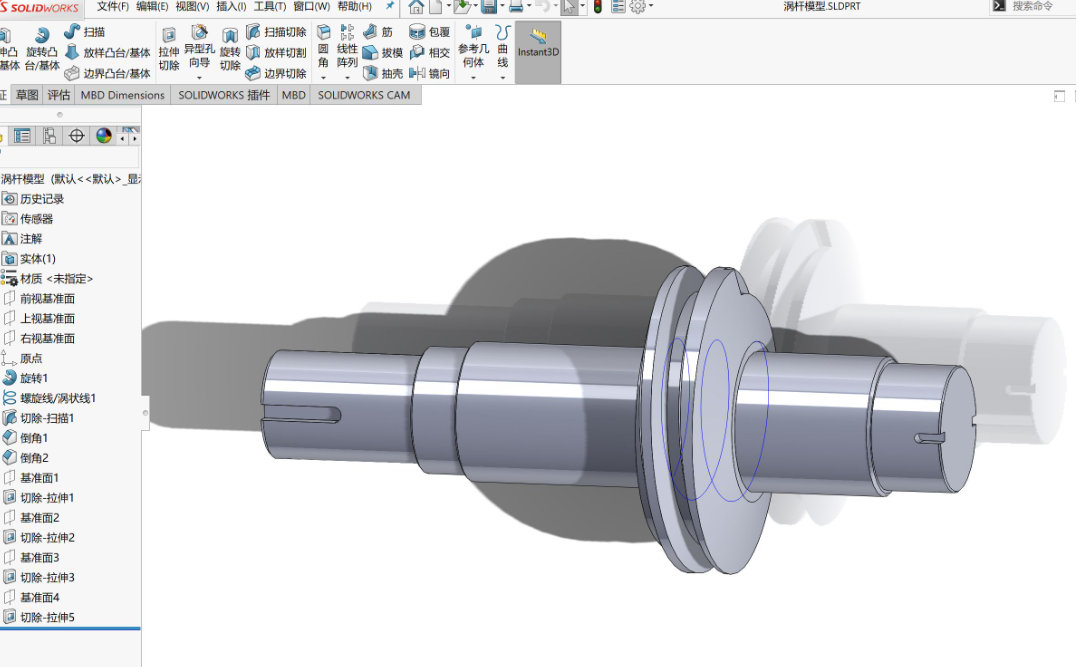The width and height of the screenshot is (1079, 667).
Task: Switch to the ConfigurationManager tab icon
Action: [x=49, y=136]
